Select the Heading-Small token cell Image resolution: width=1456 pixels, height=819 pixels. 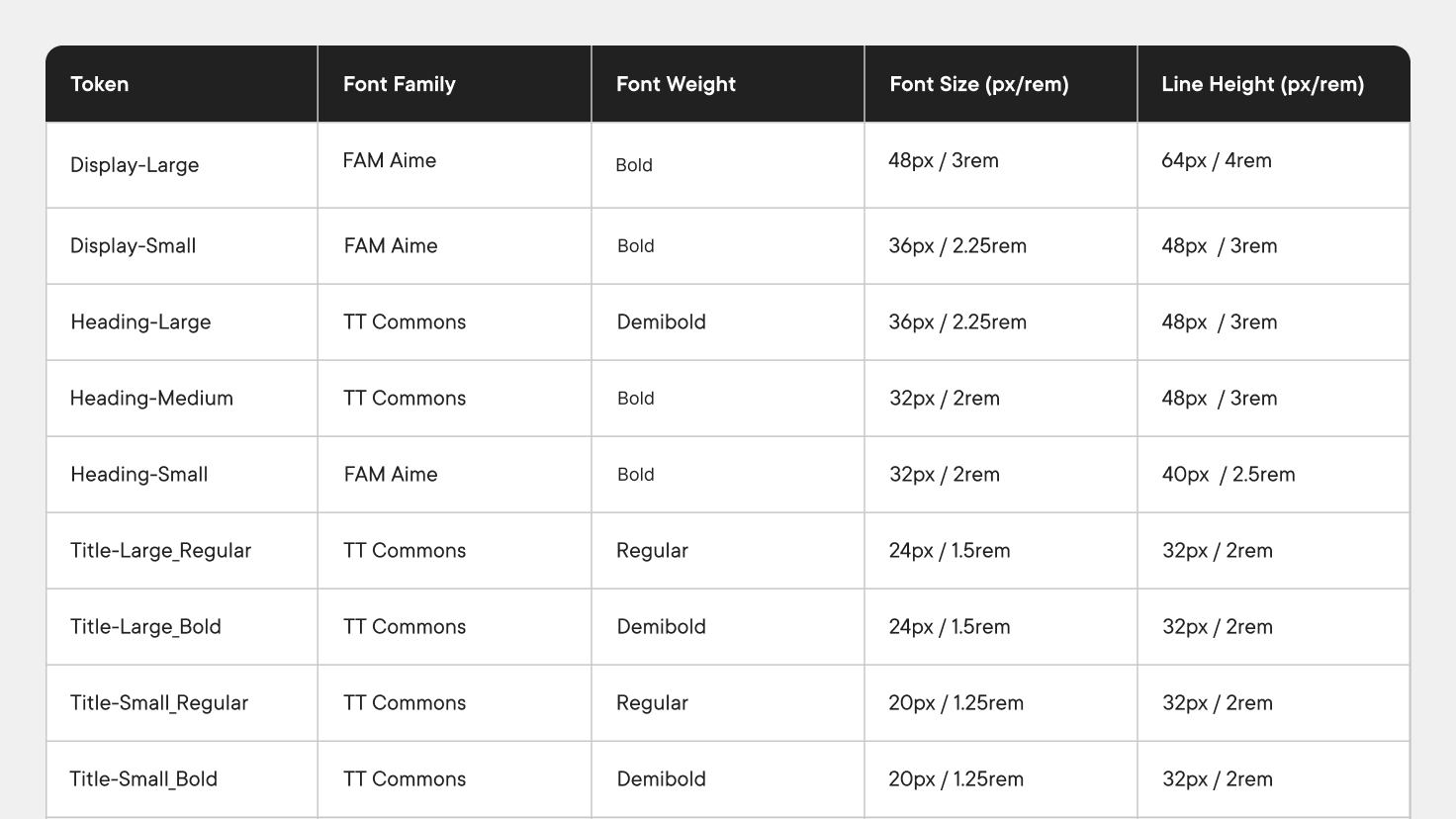(x=139, y=475)
